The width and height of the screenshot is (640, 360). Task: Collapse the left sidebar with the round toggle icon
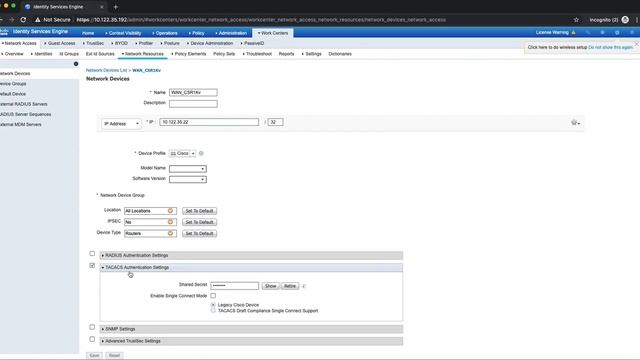(76, 64)
